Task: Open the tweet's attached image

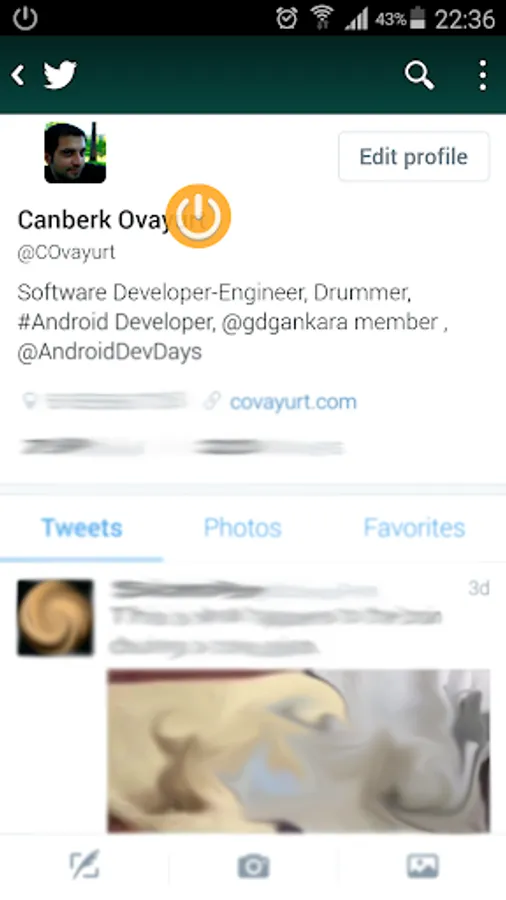Action: (x=299, y=751)
